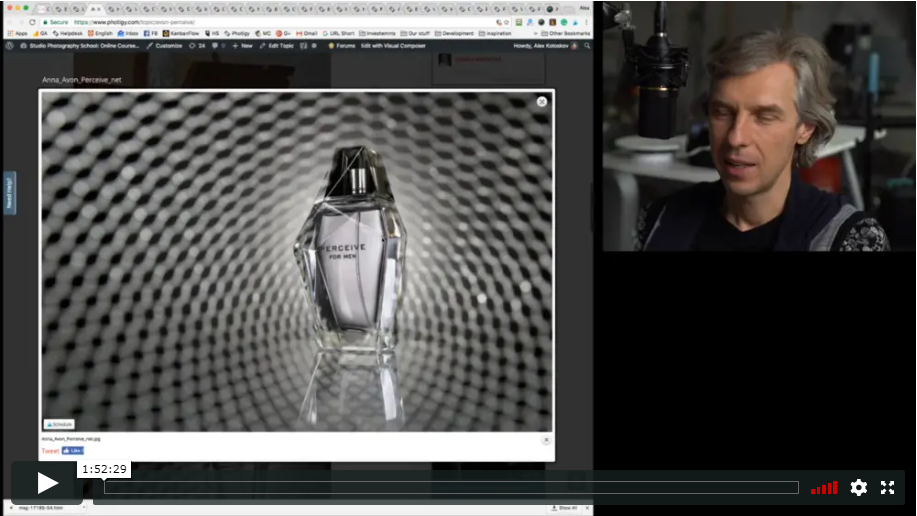Image resolution: width=917 pixels, height=516 pixels.
Task: Click the Schedule button on the image
Action: point(58,424)
